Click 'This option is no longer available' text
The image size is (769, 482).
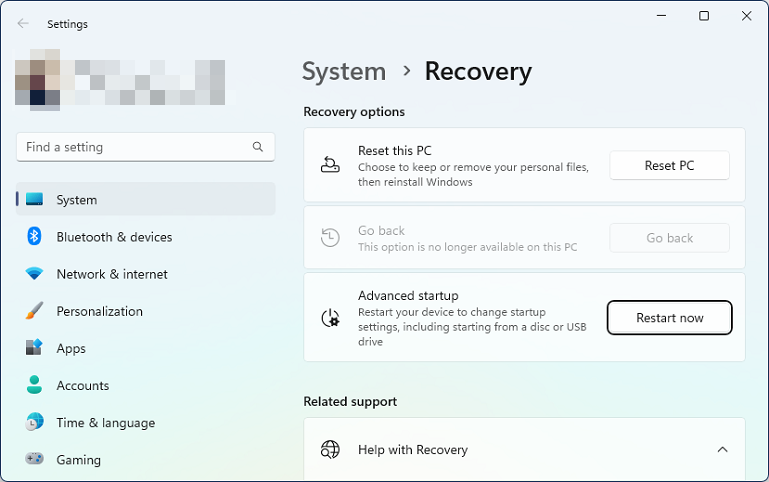[467, 247]
